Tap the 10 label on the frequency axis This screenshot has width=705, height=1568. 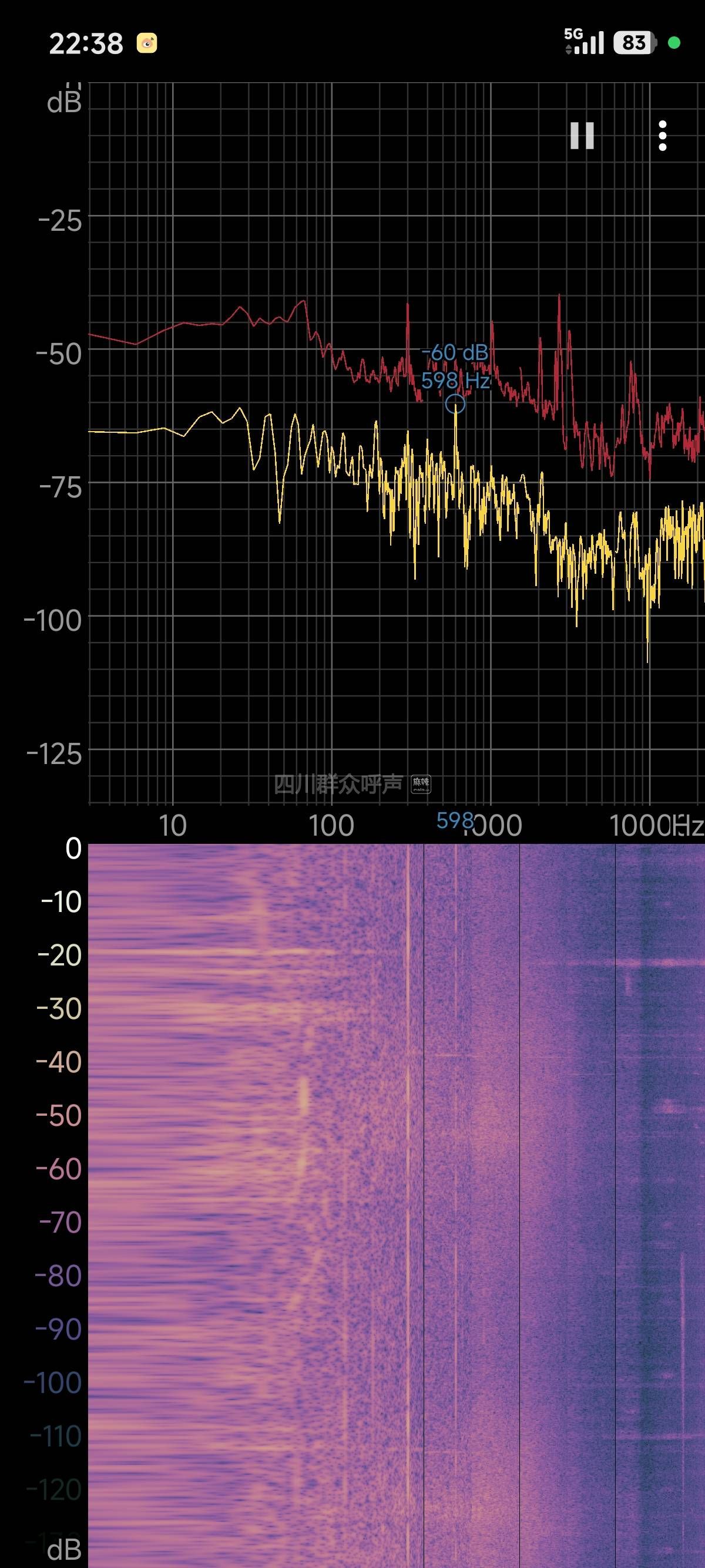(172, 826)
